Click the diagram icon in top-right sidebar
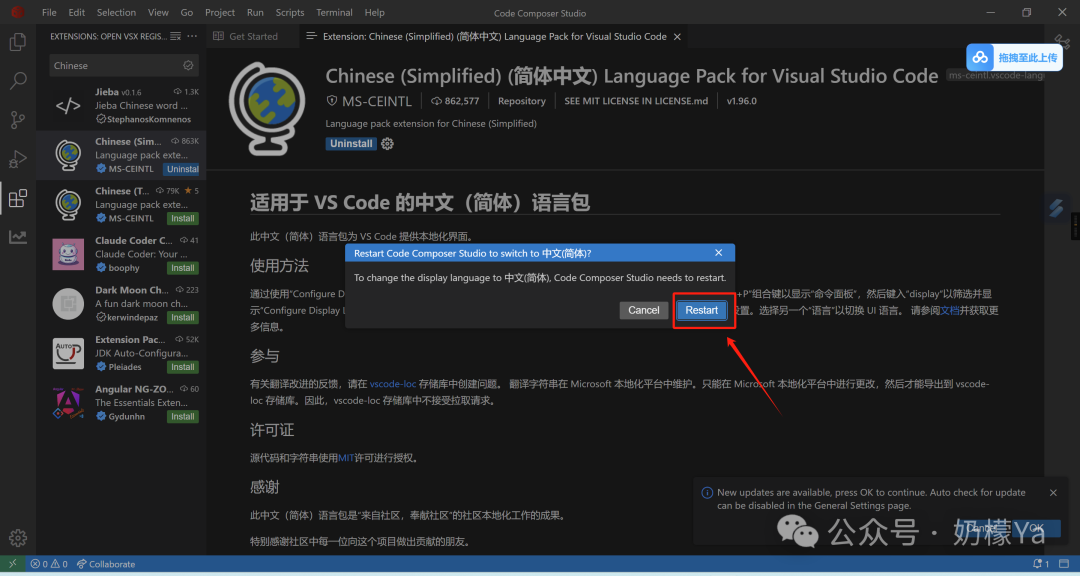This screenshot has height=576, width=1080. 1061,41
